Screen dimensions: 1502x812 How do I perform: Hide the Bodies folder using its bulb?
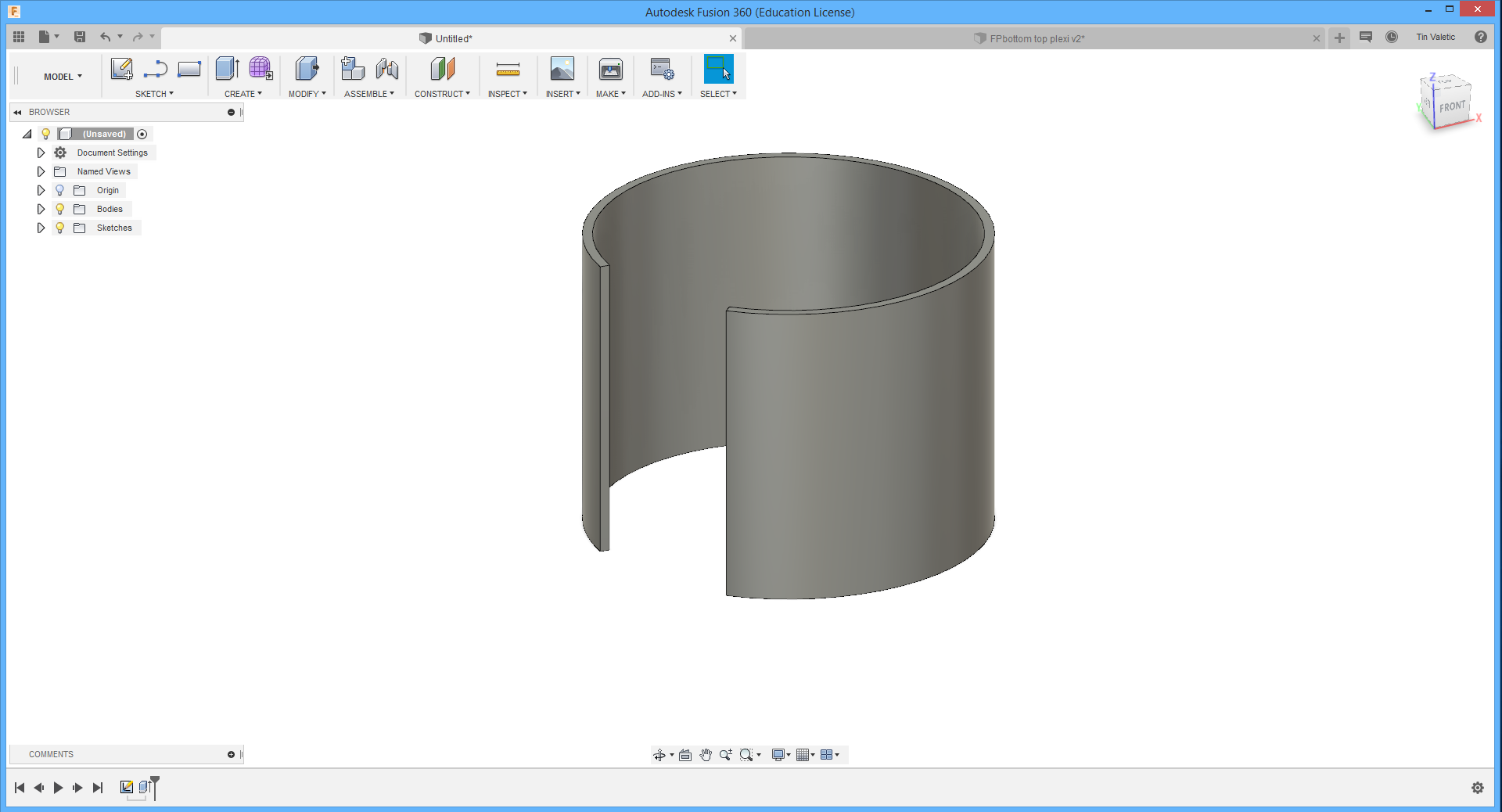click(59, 209)
